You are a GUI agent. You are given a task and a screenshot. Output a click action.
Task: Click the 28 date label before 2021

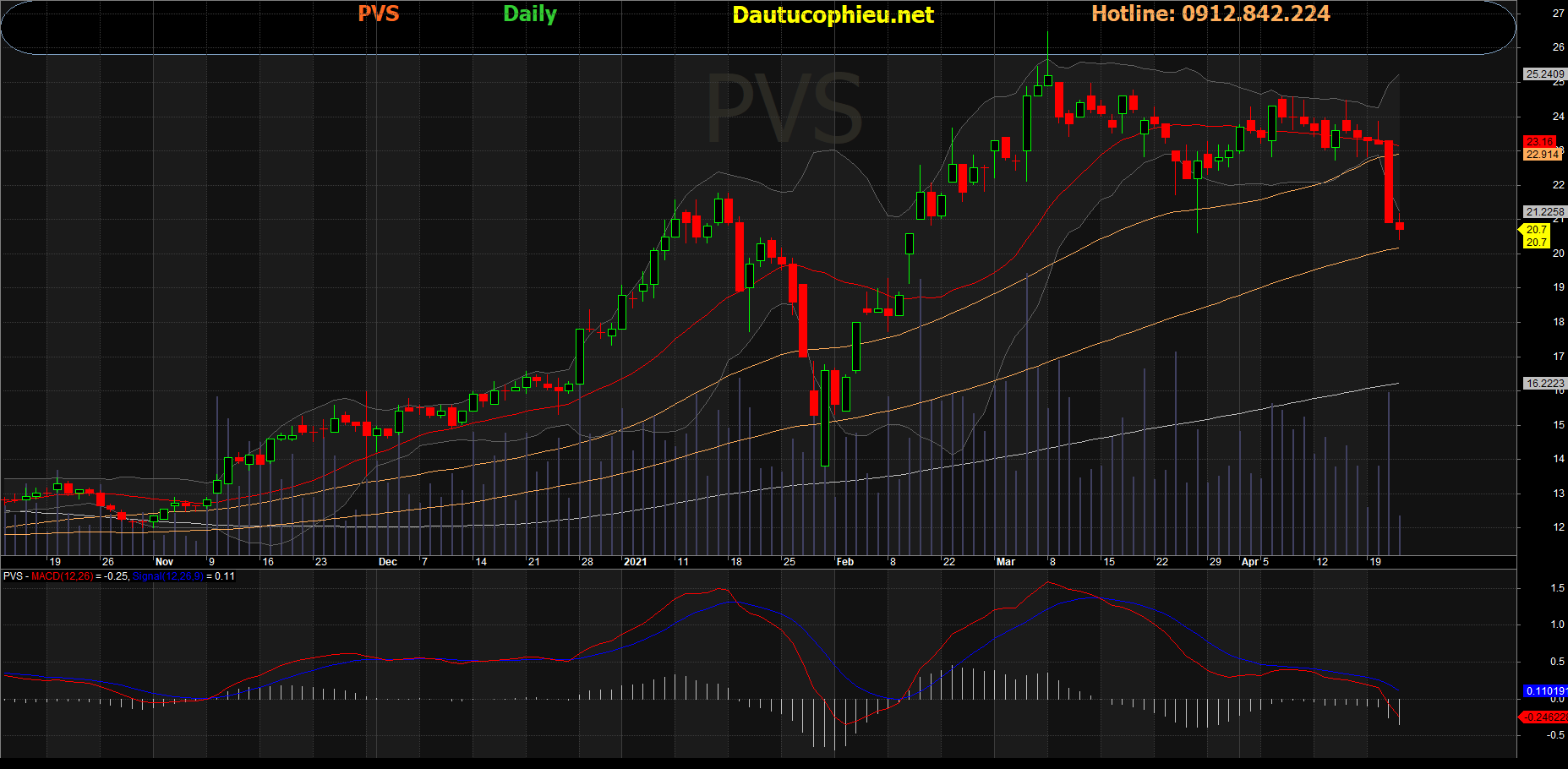point(587,562)
